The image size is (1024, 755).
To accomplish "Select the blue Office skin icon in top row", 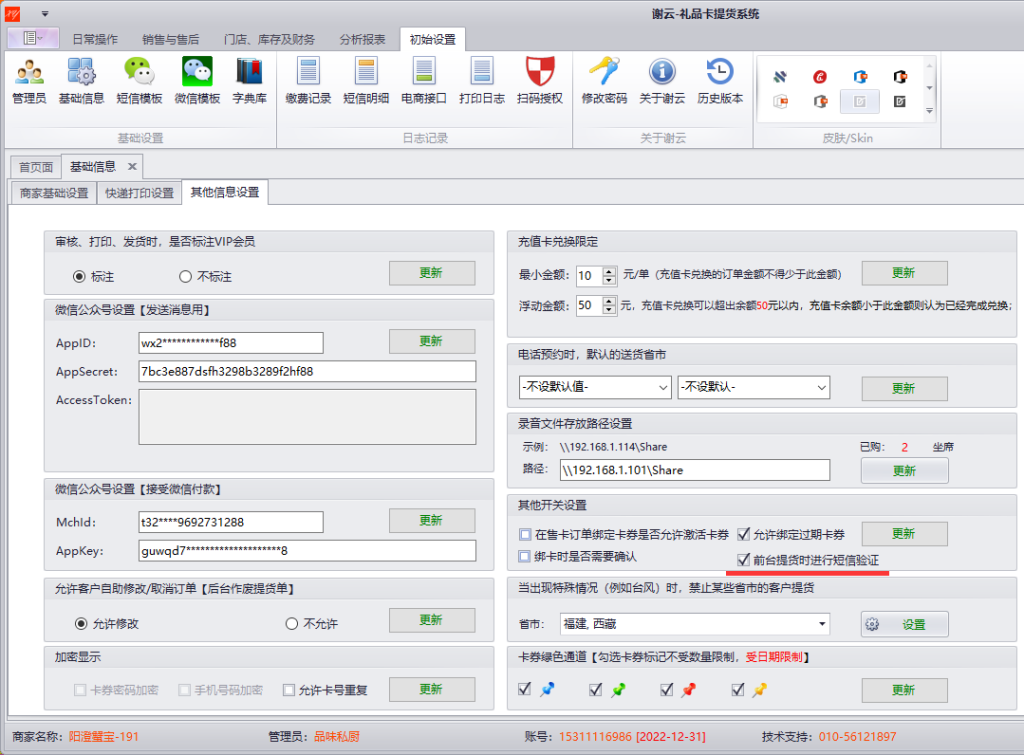I will tap(860, 77).
